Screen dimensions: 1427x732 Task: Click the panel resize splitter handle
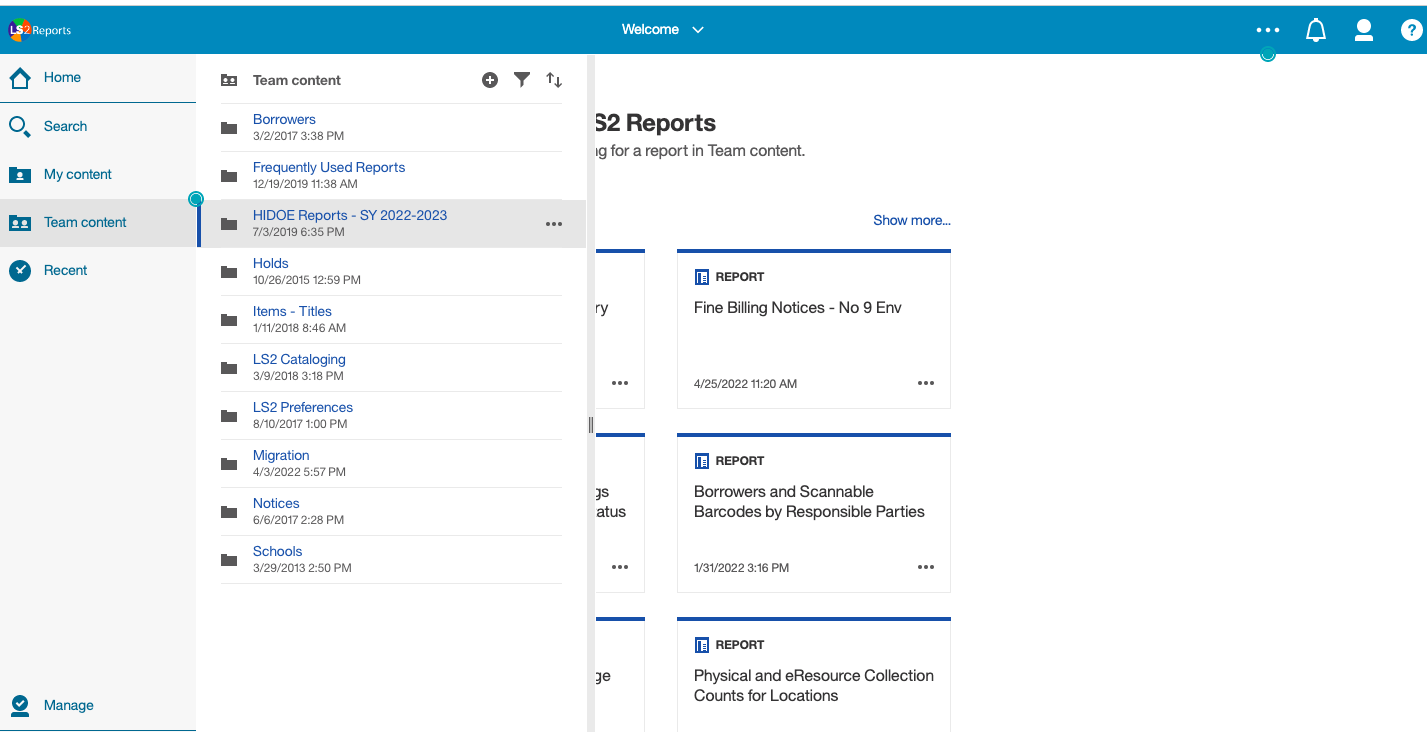coord(591,425)
